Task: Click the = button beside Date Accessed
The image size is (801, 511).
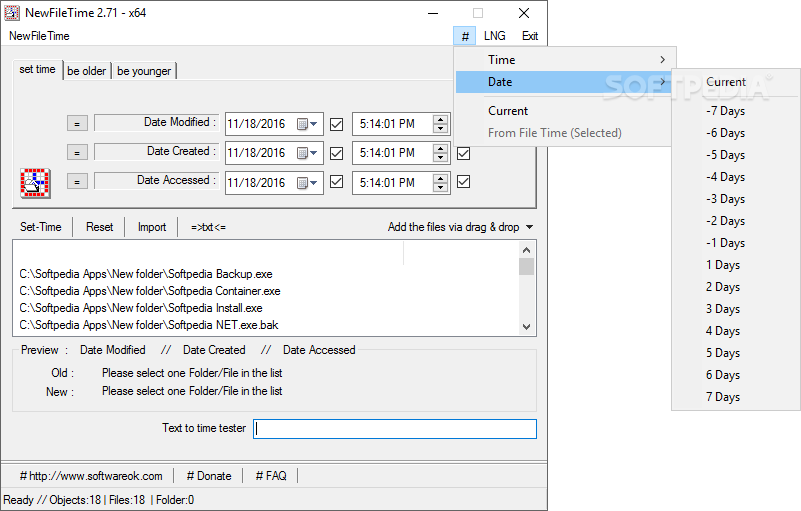Action: pos(77,181)
